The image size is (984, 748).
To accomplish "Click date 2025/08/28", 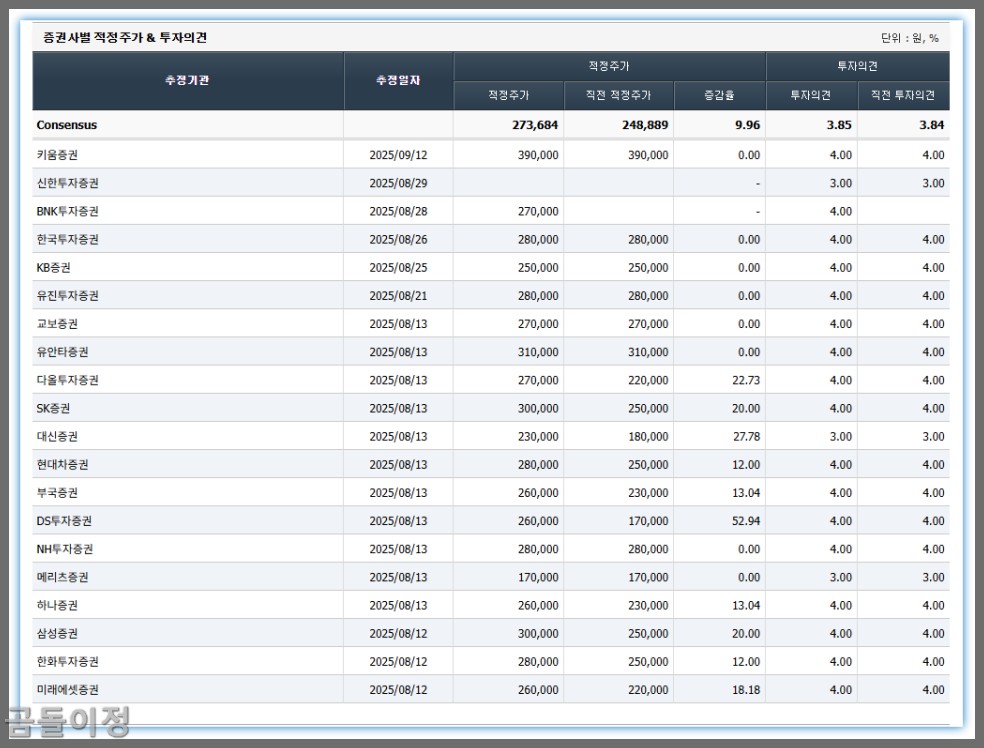I will click(398, 211).
